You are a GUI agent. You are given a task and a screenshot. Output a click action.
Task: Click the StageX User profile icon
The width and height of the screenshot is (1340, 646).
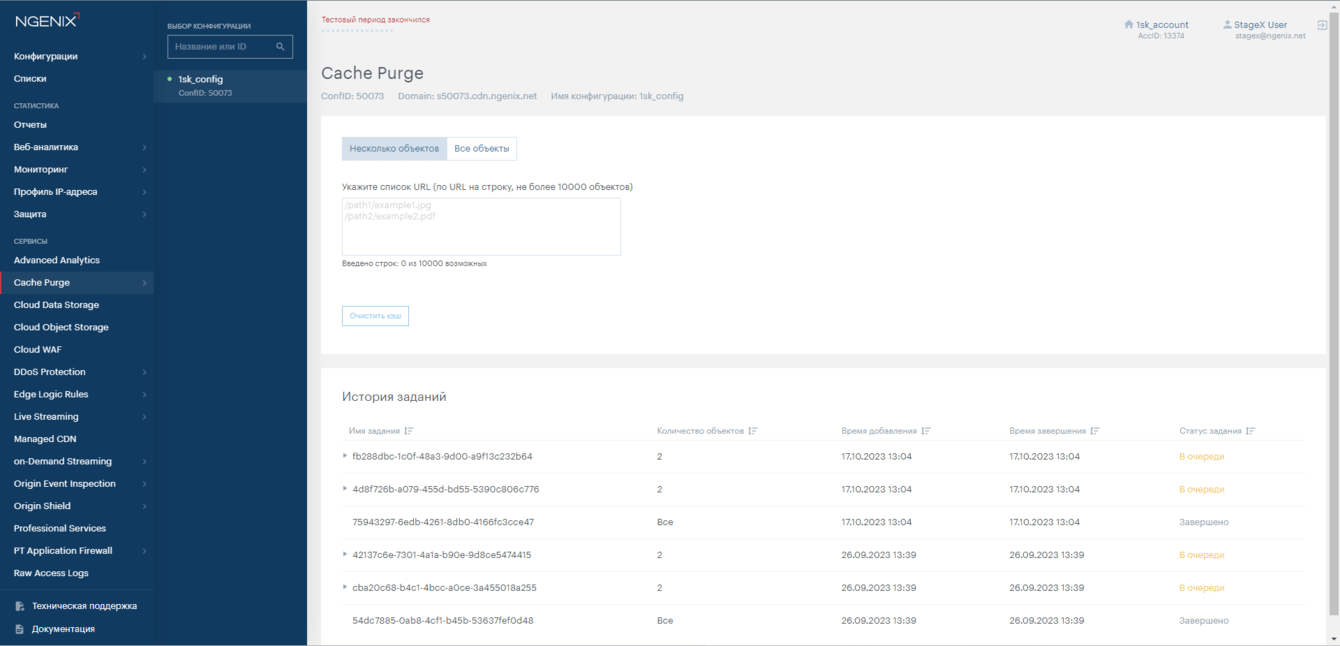pyautogui.click(x=1227, y=25)
